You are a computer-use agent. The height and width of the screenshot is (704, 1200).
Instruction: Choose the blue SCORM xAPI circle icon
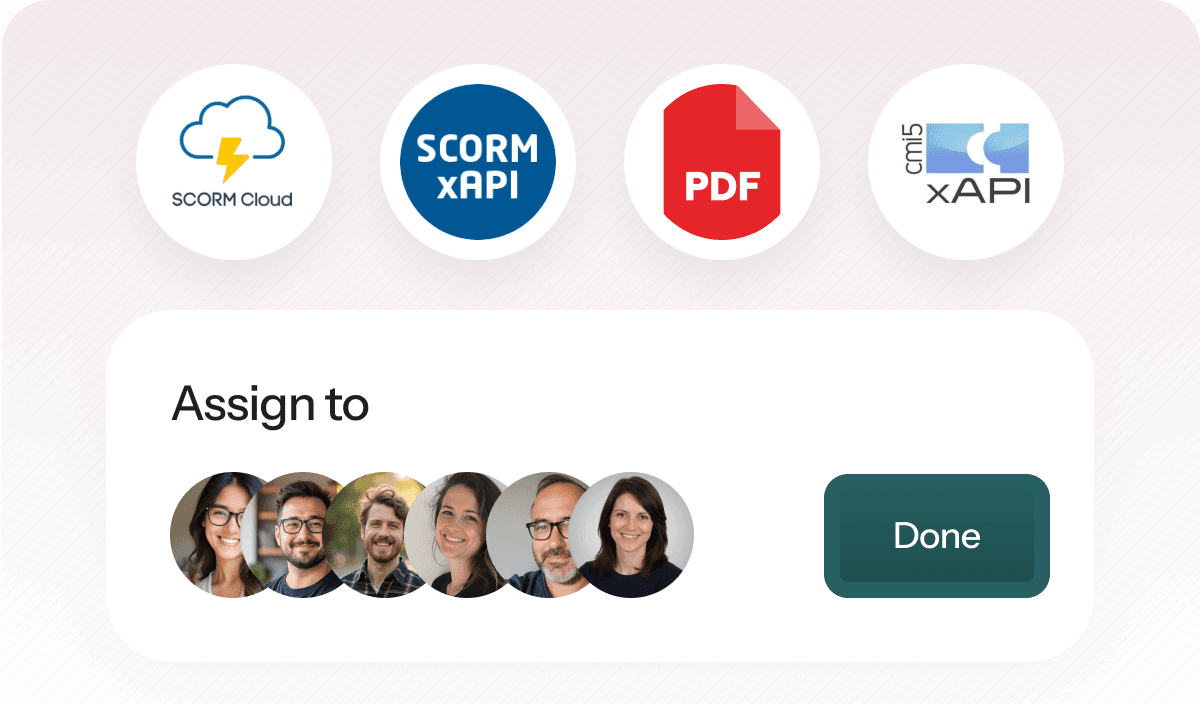click(477, 162)
